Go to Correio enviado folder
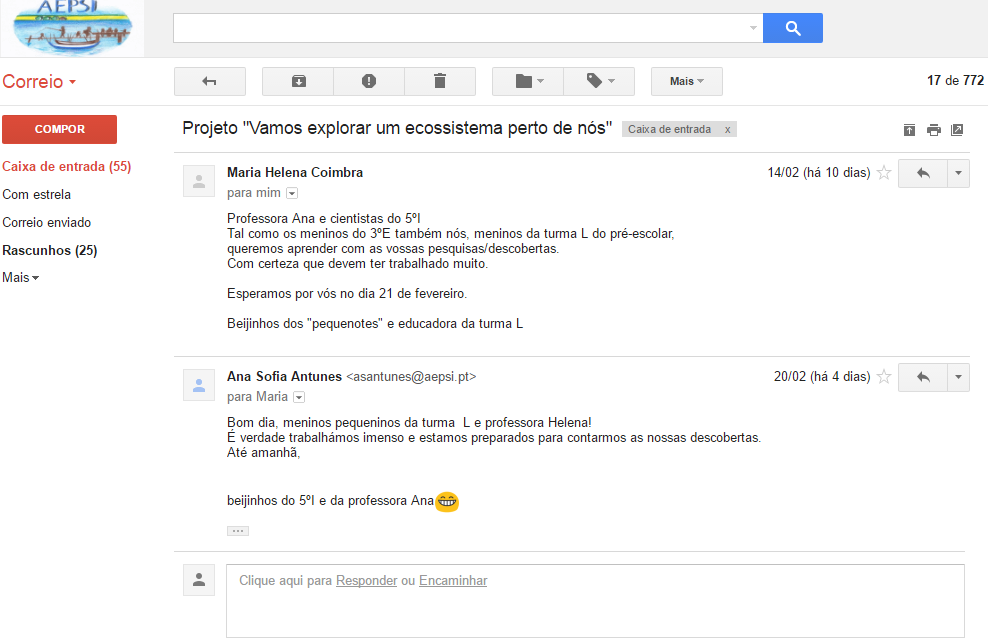The height and width of the screenshot is (643, 988). click(x=46, y=222)
